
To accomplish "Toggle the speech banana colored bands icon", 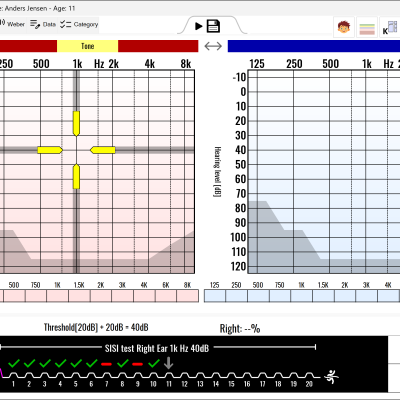I will tap(367, 28).
